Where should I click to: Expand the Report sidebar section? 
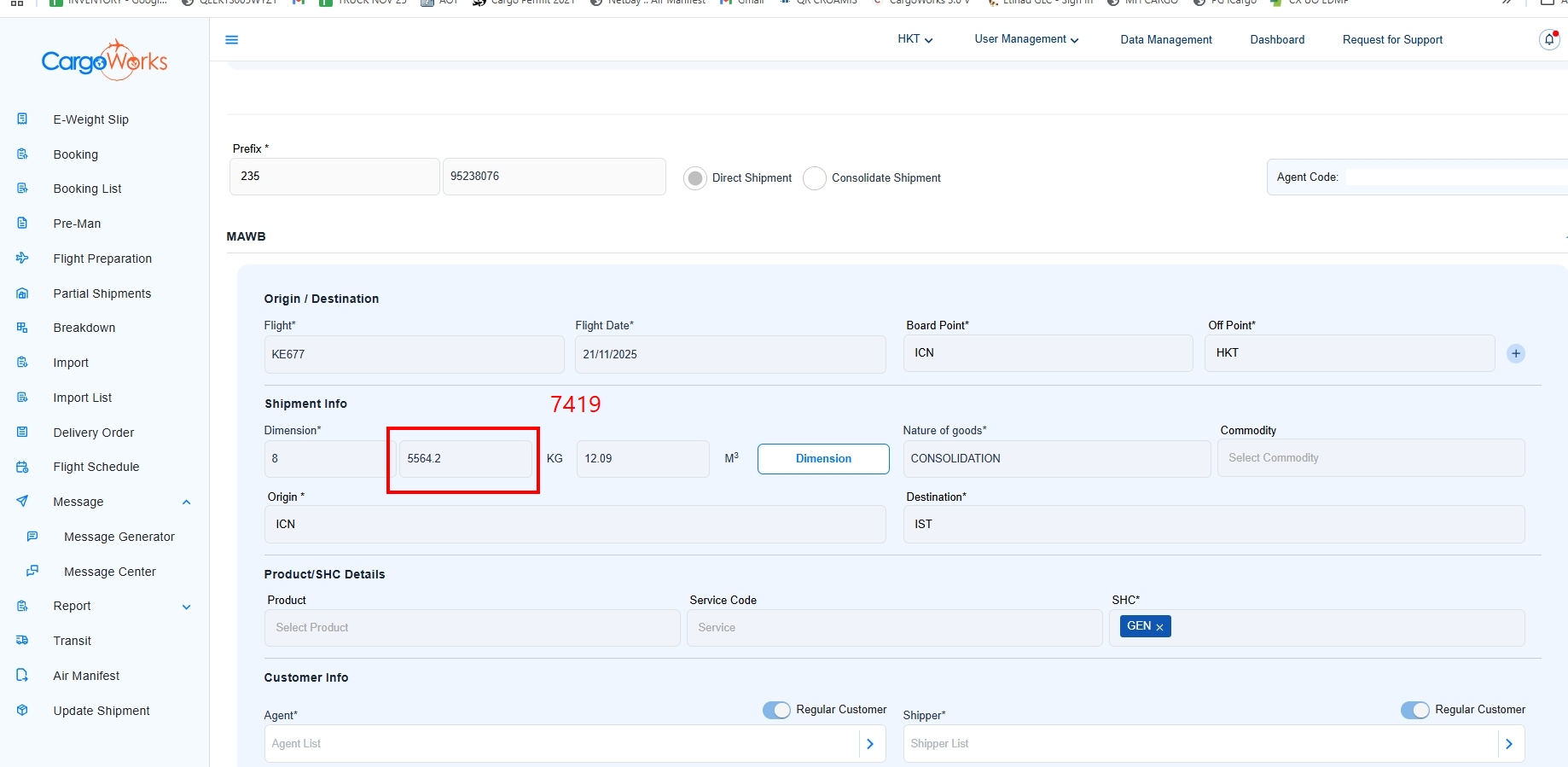[x=186, y=607]
